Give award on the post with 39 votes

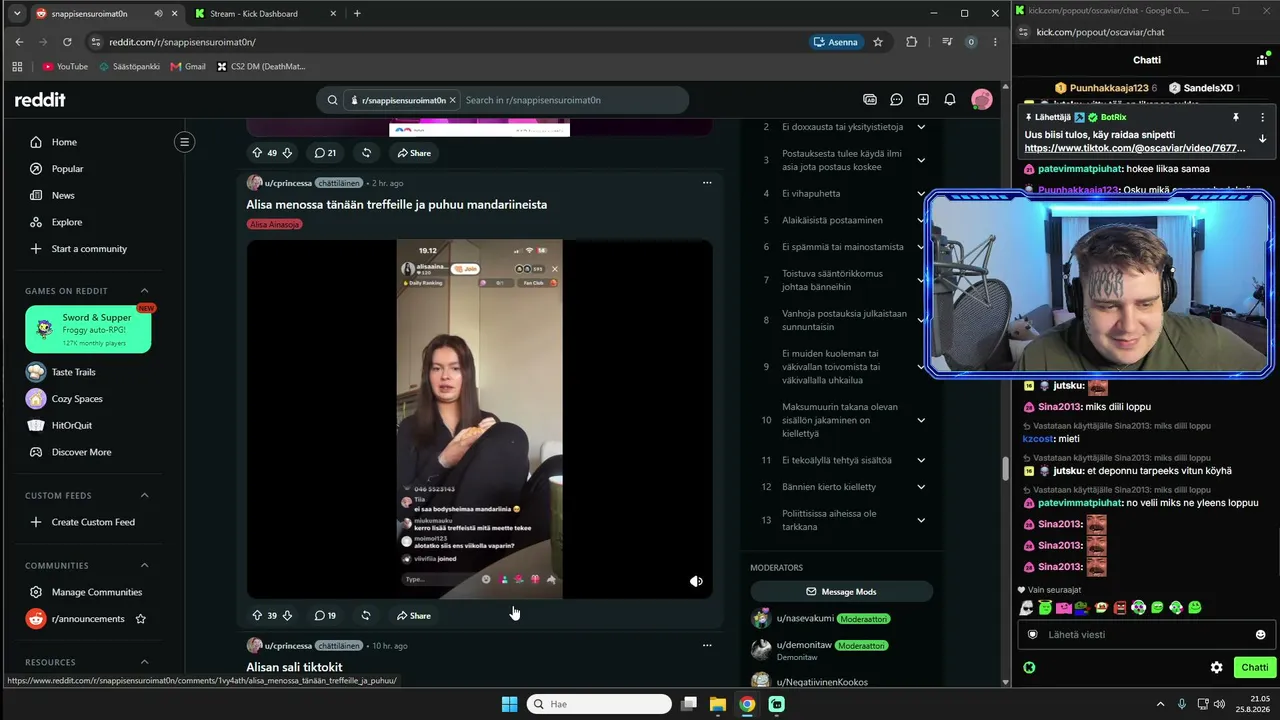[x=366, y=615]
